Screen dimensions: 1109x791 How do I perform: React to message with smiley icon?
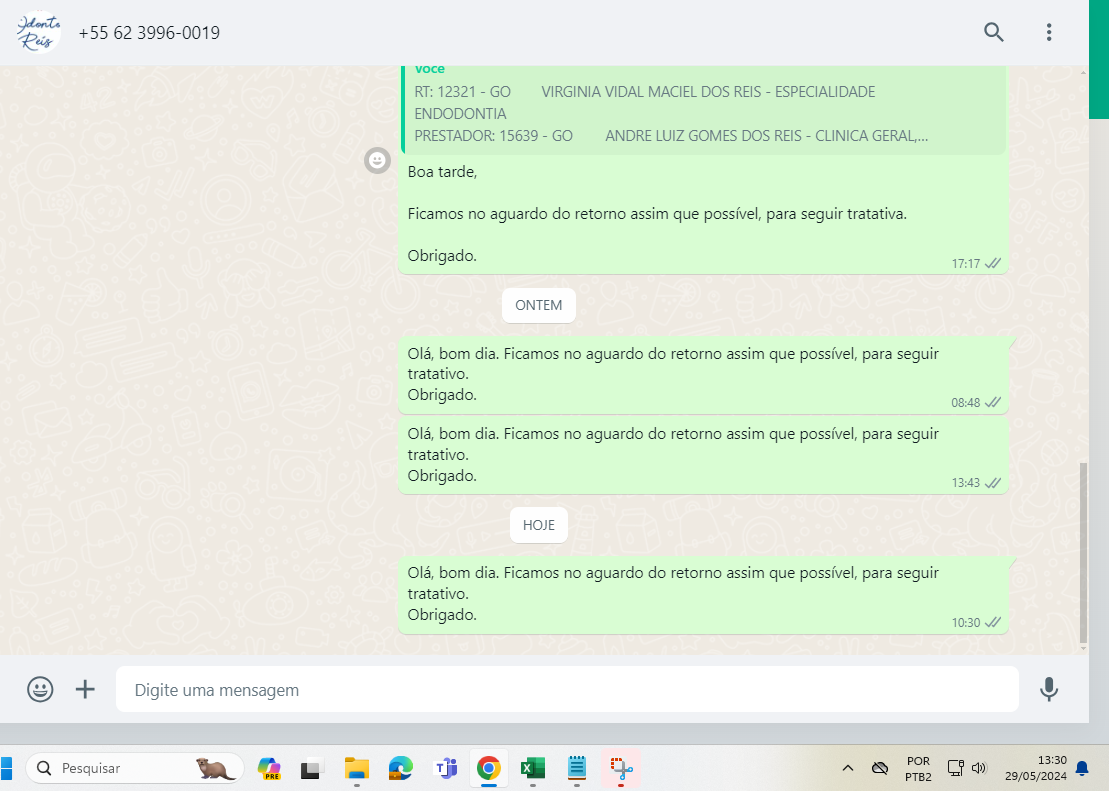(377, 160)
